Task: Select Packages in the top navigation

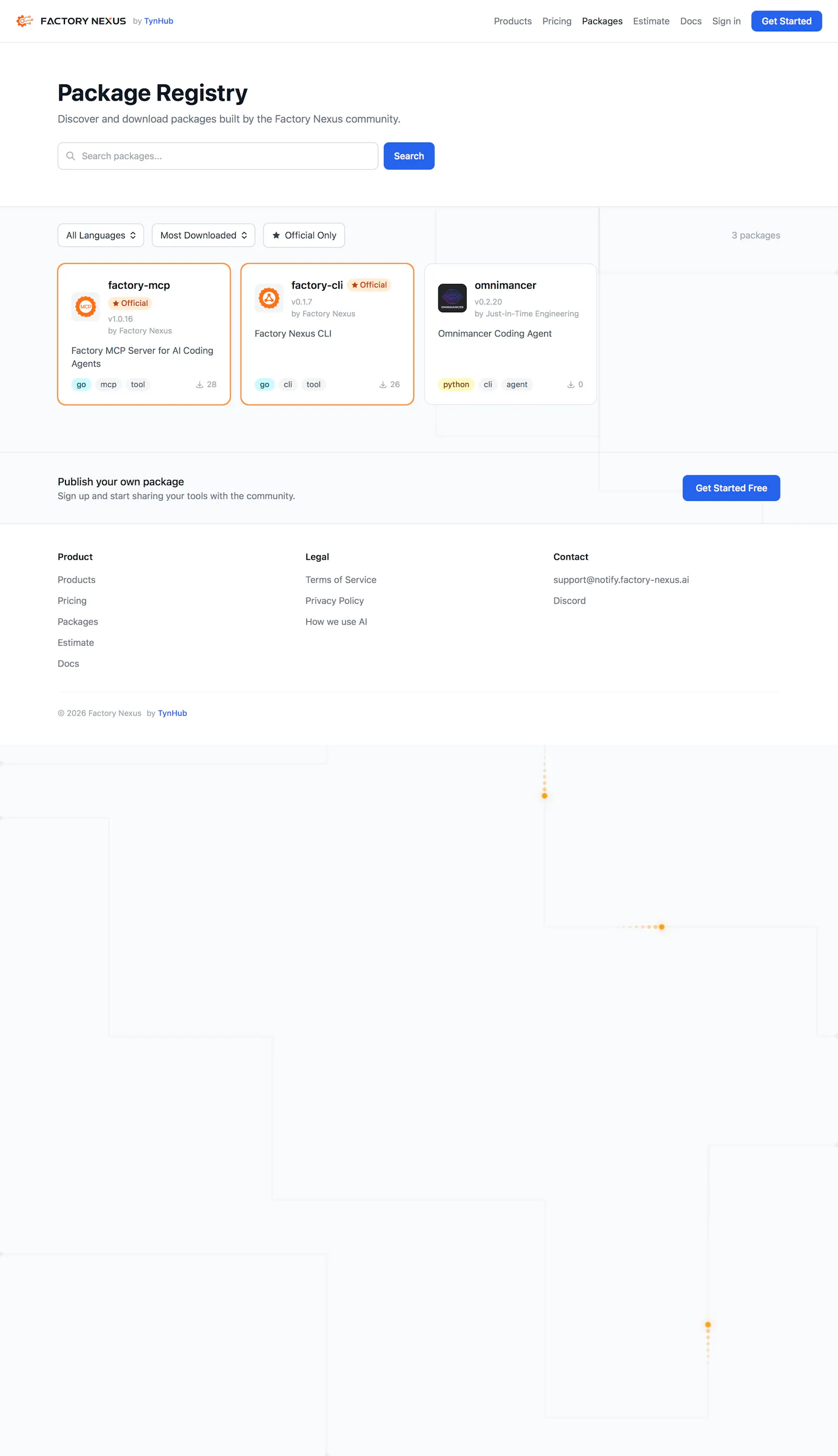Action: 602,21
